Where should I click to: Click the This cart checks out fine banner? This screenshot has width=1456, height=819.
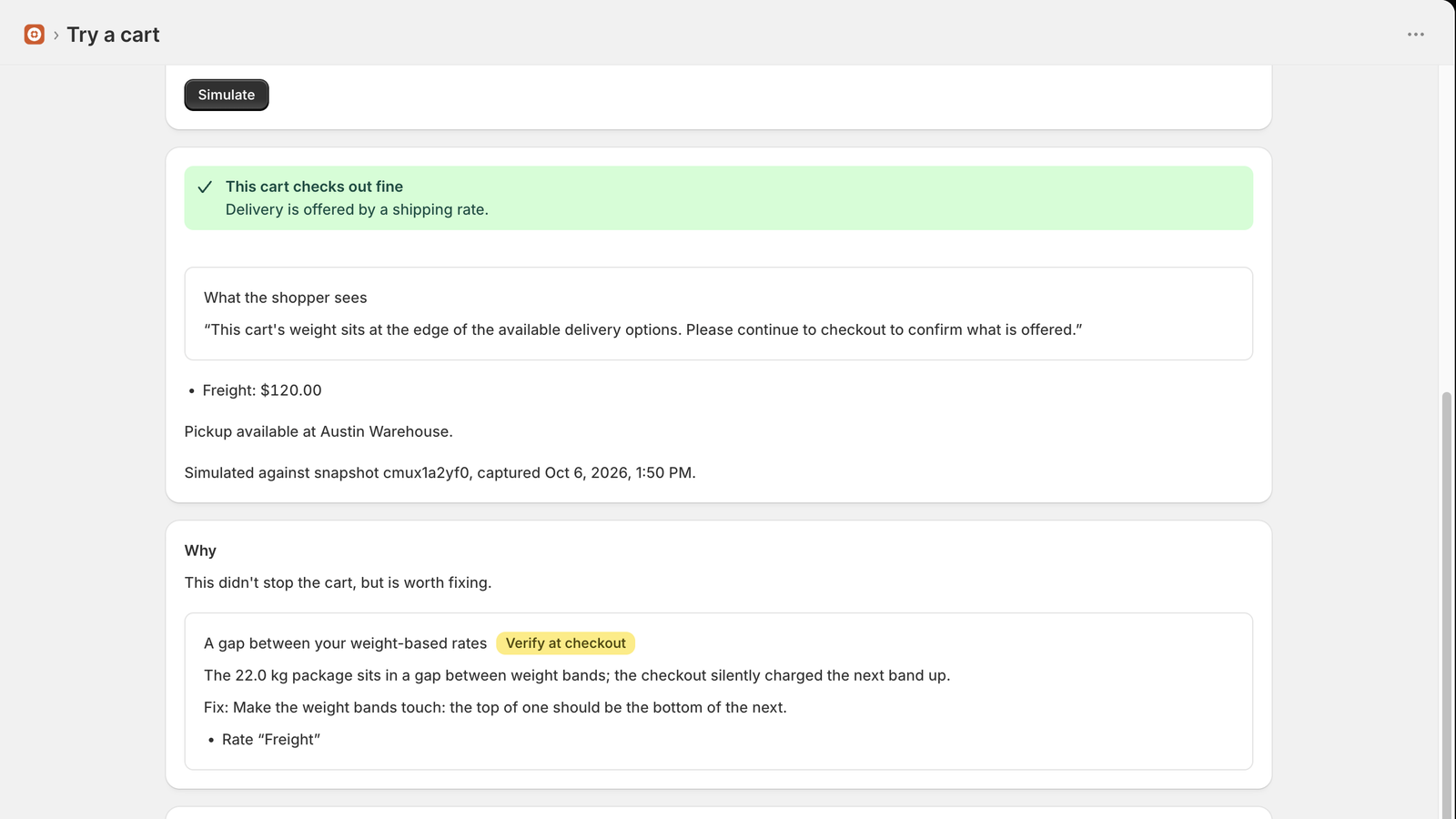pyautogui.click(x=719, y=197)
